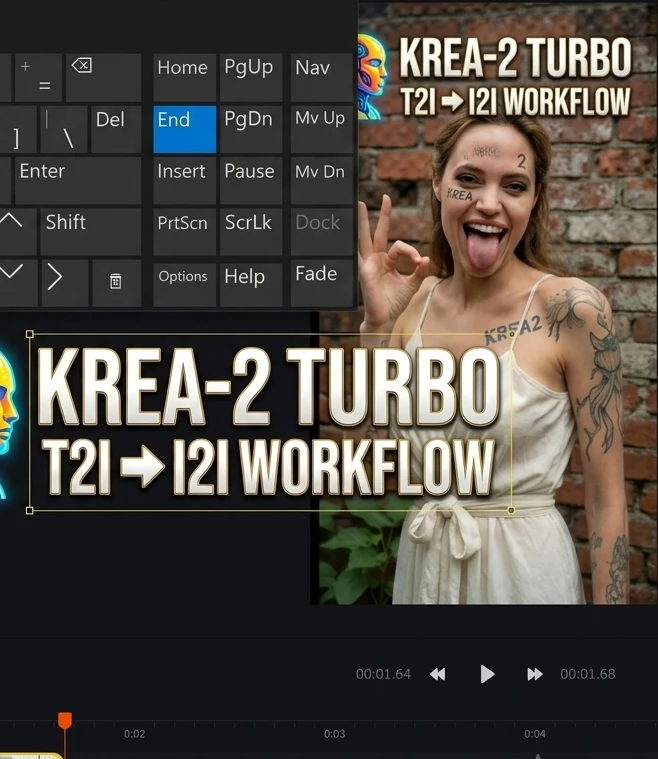Tap the PrtScn key
The width and height of the screenshot is (658, 759).
tap(184, 232)
